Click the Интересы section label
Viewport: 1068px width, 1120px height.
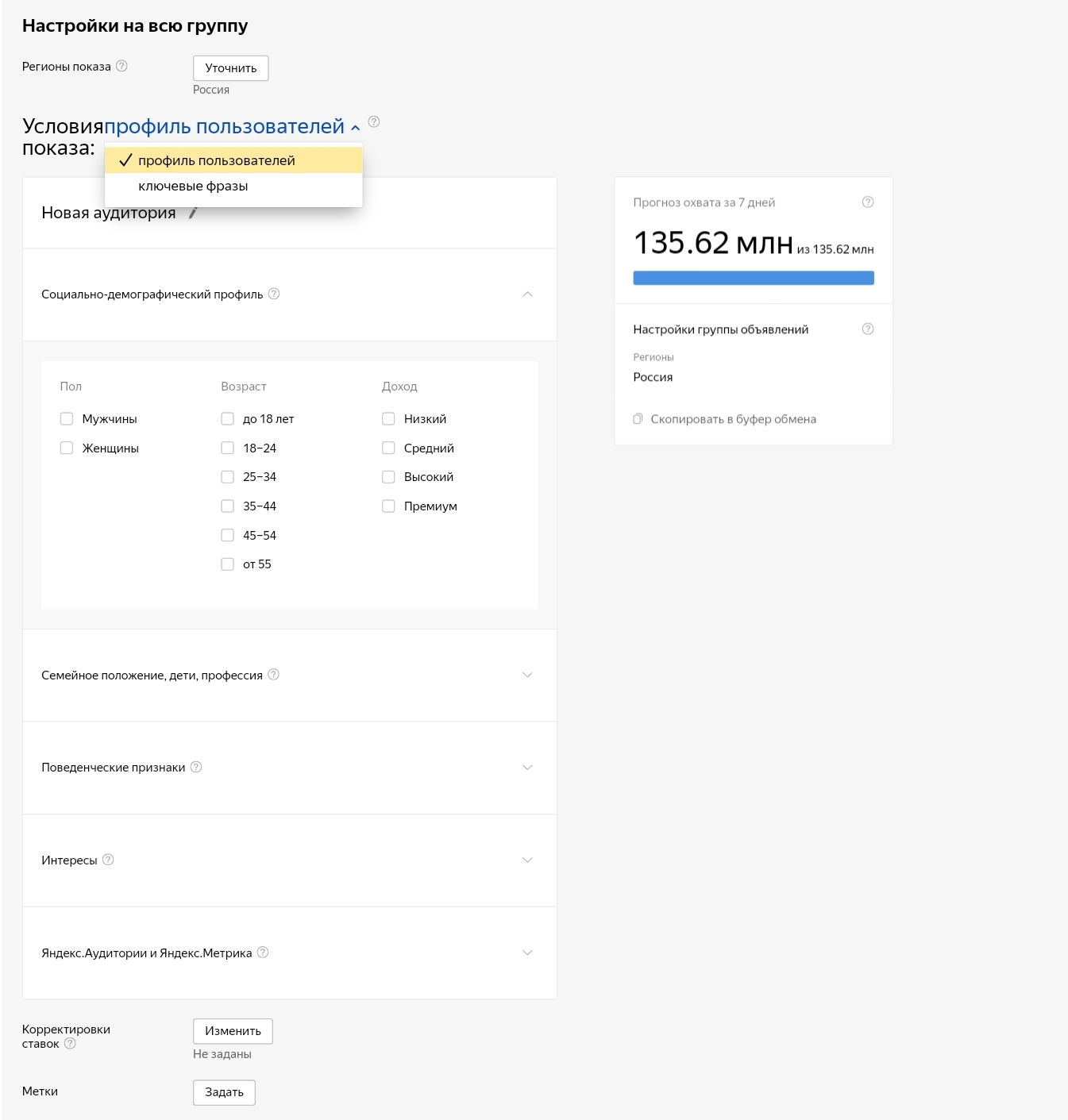click(x=69, y=860)
